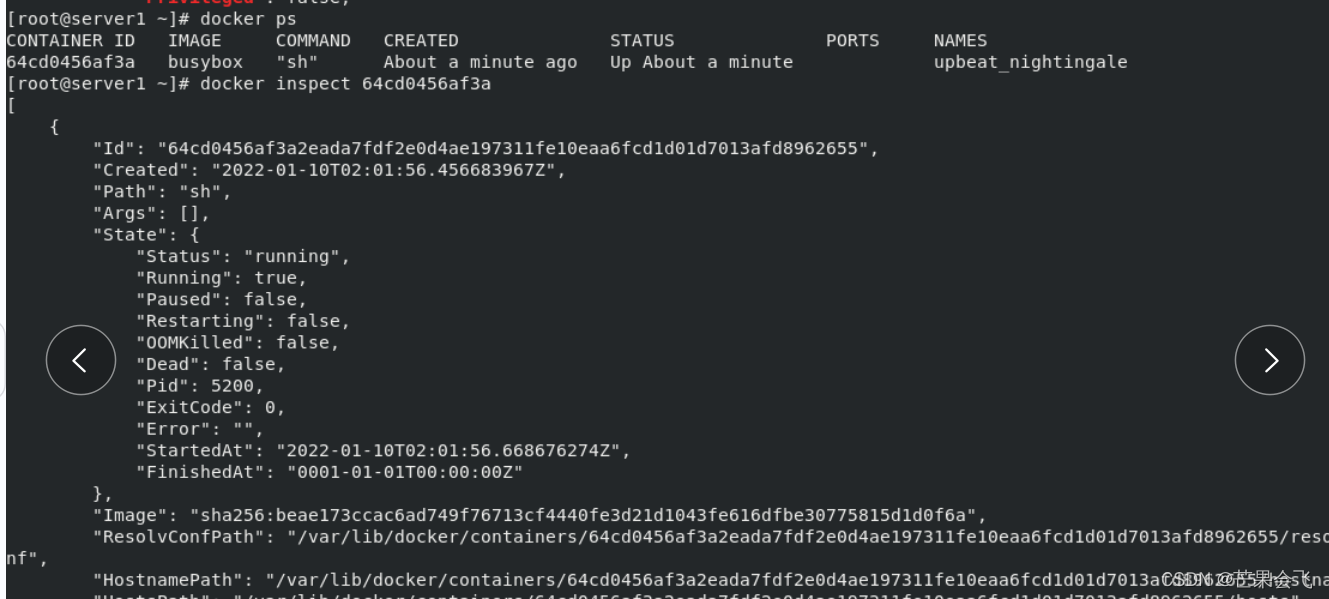Image resolution: width=1329 pixels, height=599 pixels.
Task: Click the "Created" timestamp line
Action: pyautogui.click(x=330, y=170)
